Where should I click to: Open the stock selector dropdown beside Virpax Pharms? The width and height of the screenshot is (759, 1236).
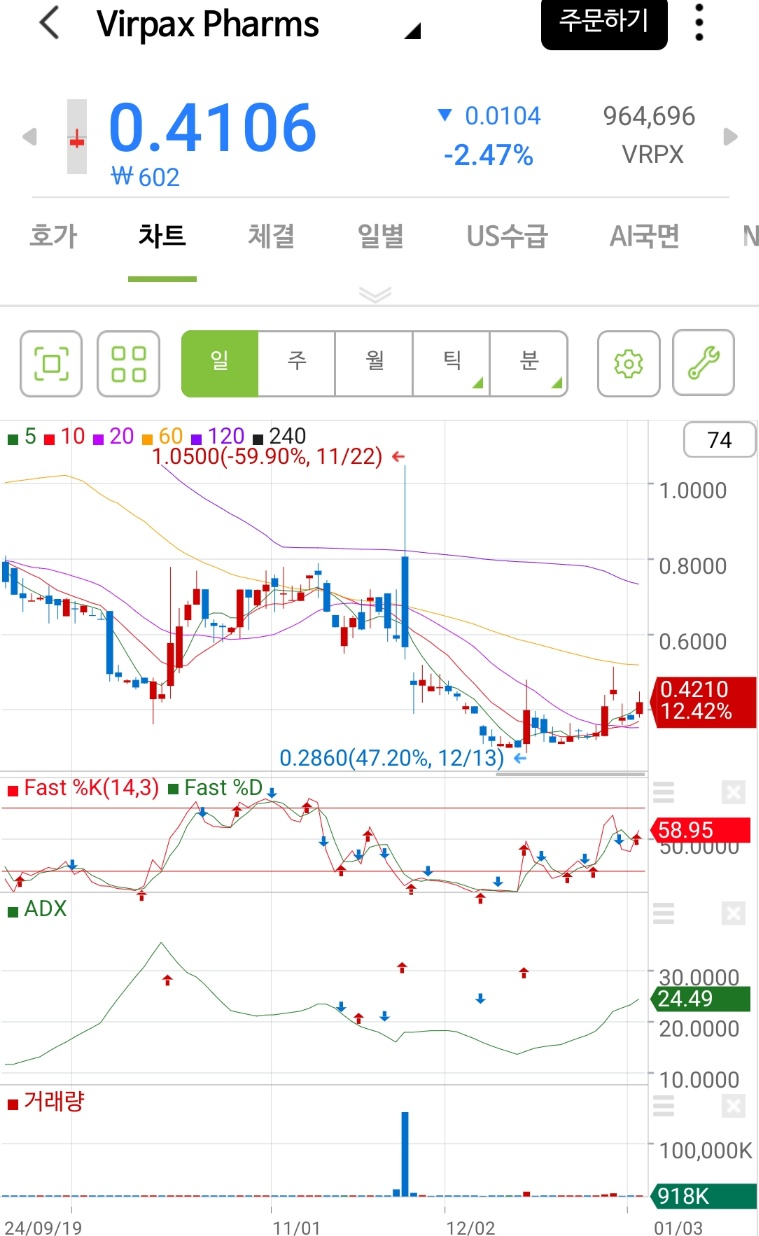coord(412,33)
